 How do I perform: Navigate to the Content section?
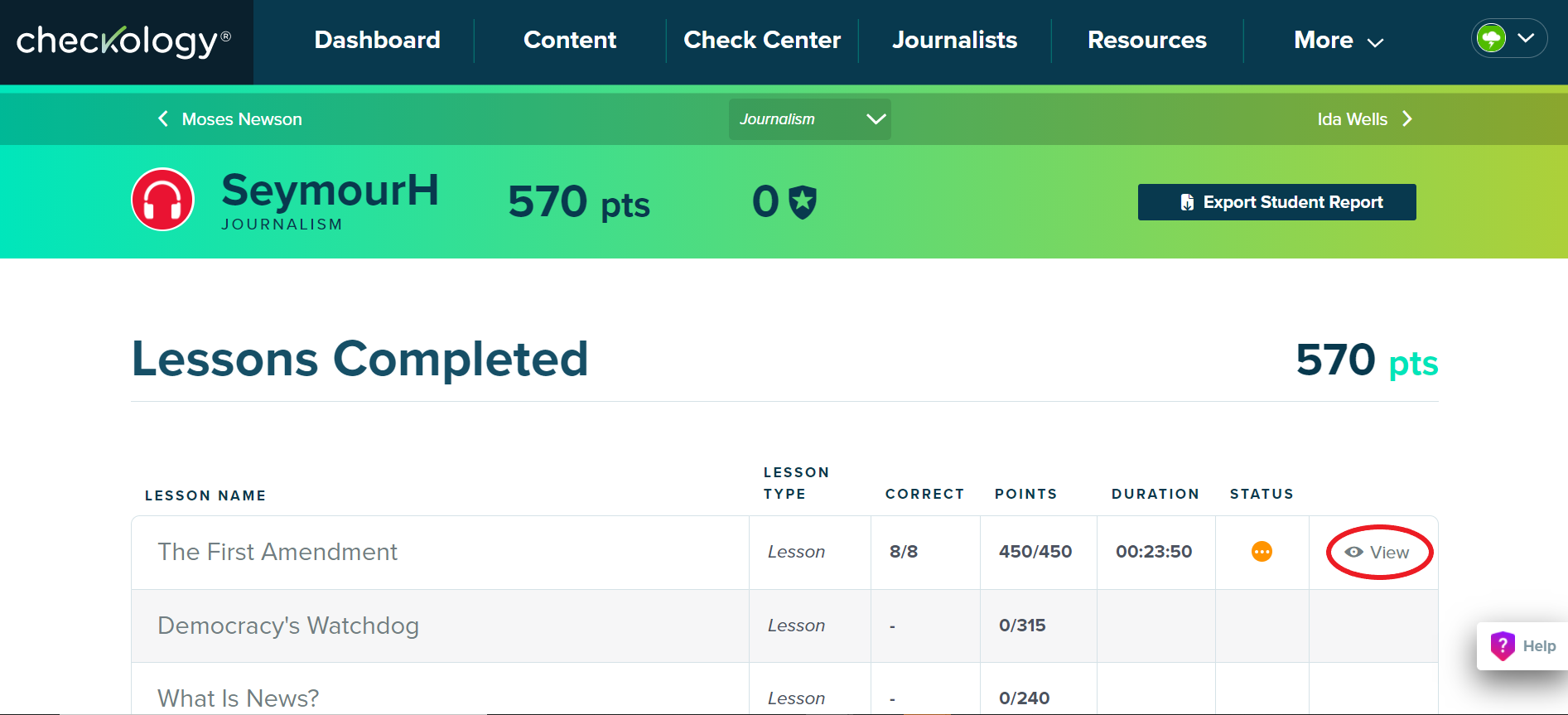click(570, 41)
